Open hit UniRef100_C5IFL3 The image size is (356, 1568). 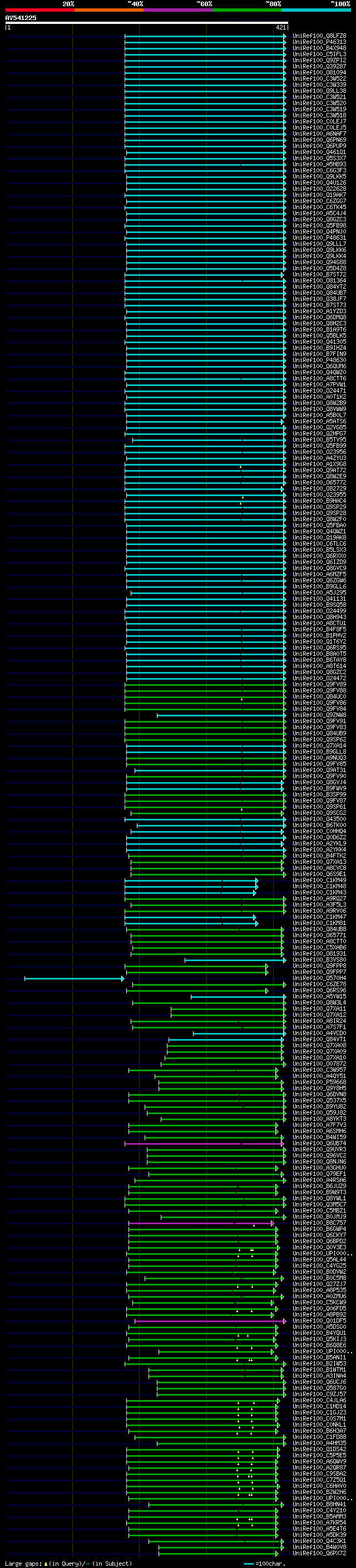click(x=319, y=54)
